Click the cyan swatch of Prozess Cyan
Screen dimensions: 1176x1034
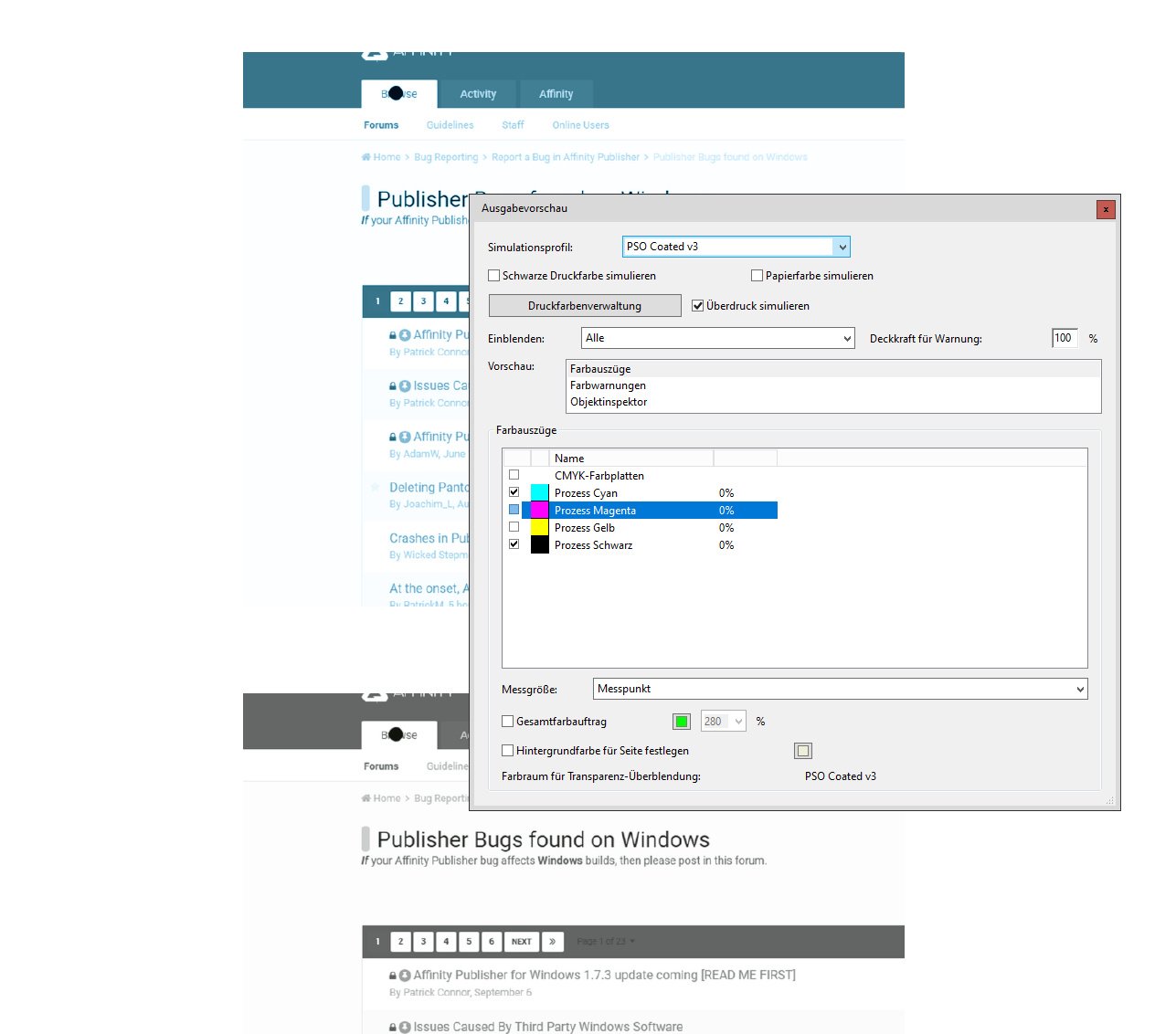tap(540, 492)
